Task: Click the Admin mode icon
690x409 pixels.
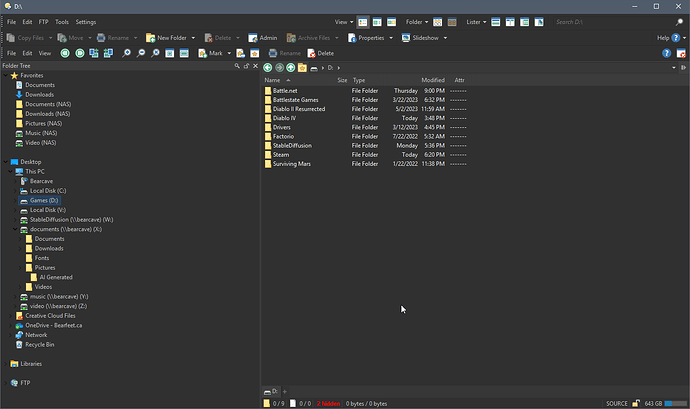Action: pyautogui.click(x=253, y=38)
